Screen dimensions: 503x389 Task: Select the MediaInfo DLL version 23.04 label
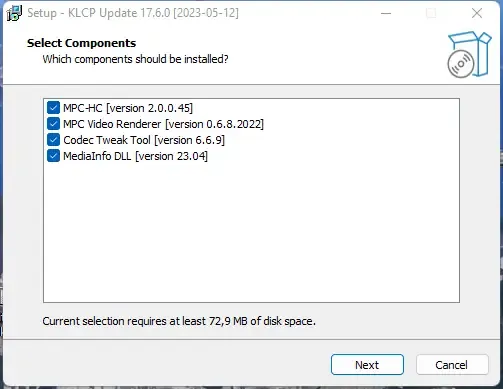click(135, 156)
